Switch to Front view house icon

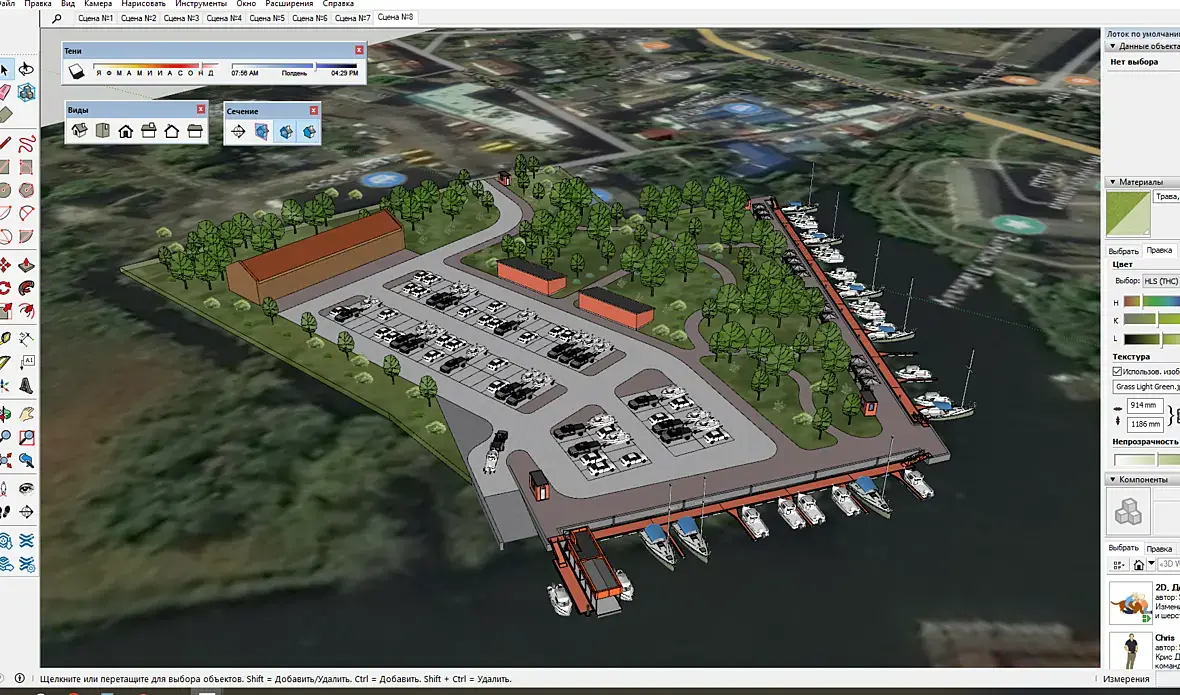[x=126, y=132]
